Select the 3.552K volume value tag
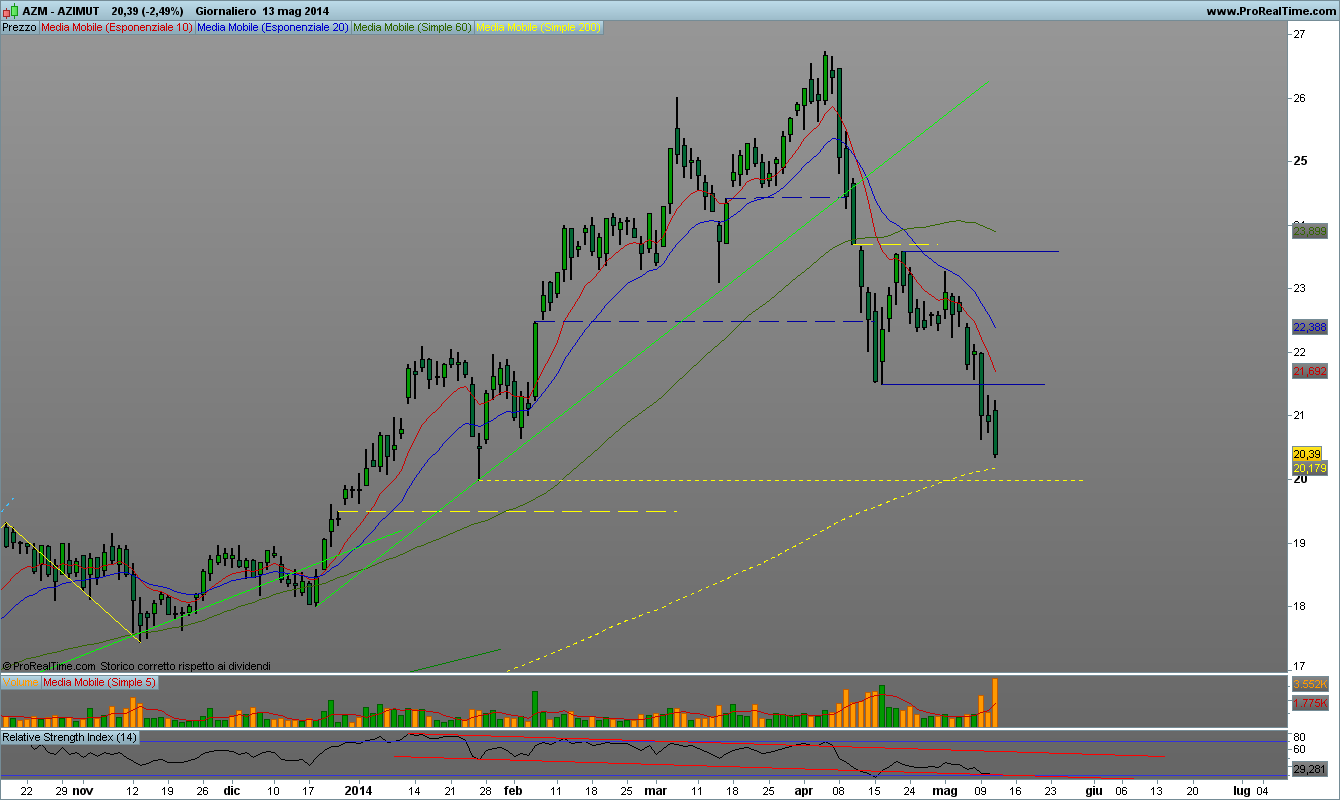Viewport: 1340px width, 800px height. (x=1309, y=684)
